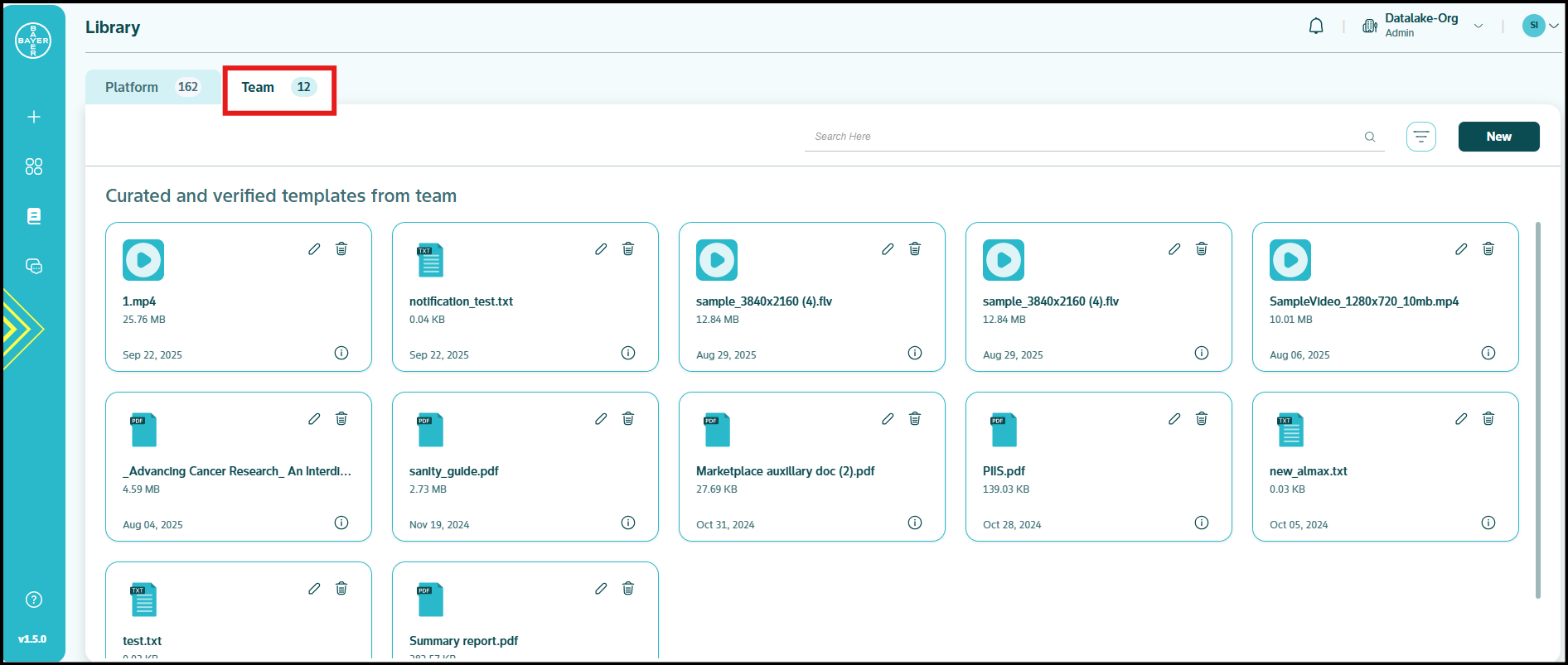Show info for SampleVideo_1280x720_10mb.mp4
Screen dimensions: 1568x665
[x=1488, y=353]
